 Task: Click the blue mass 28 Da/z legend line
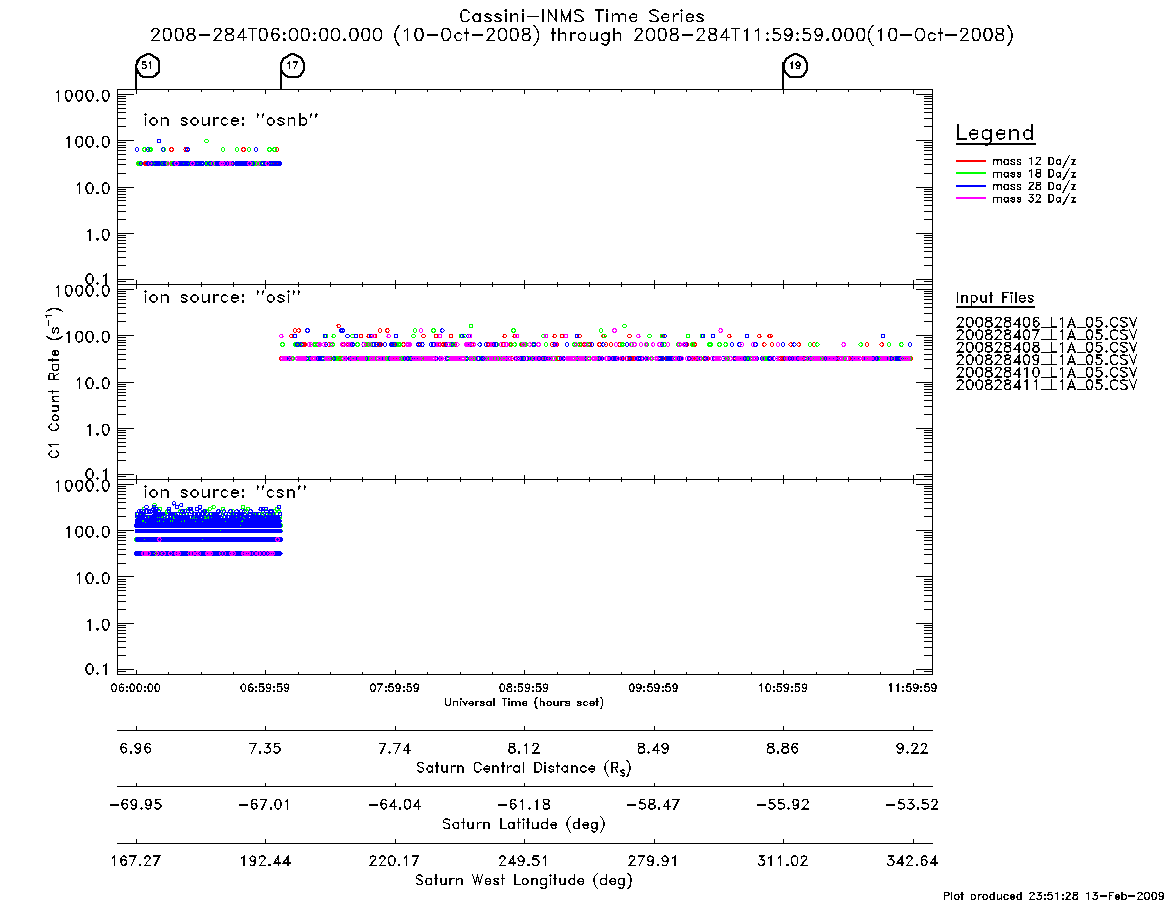(970, 186)
